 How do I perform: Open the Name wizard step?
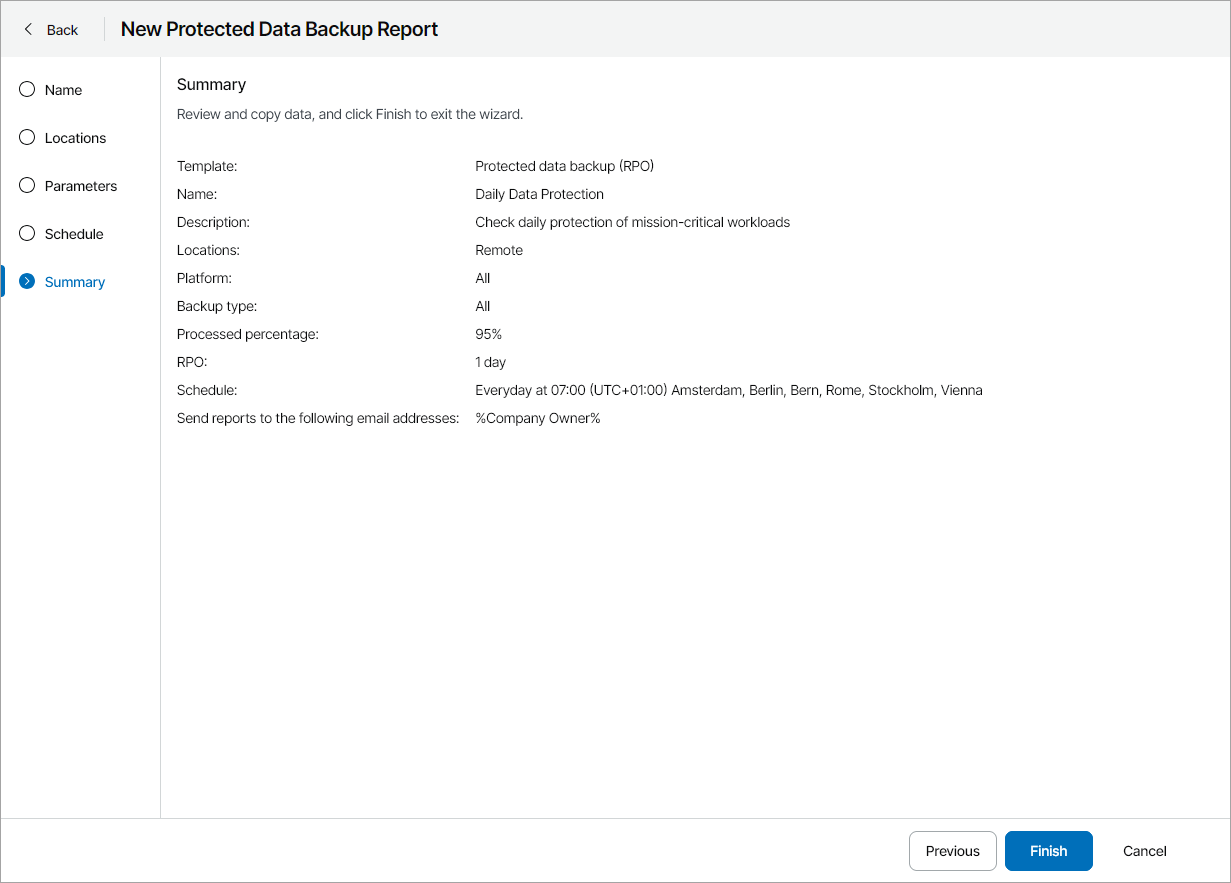coord(63,89)
